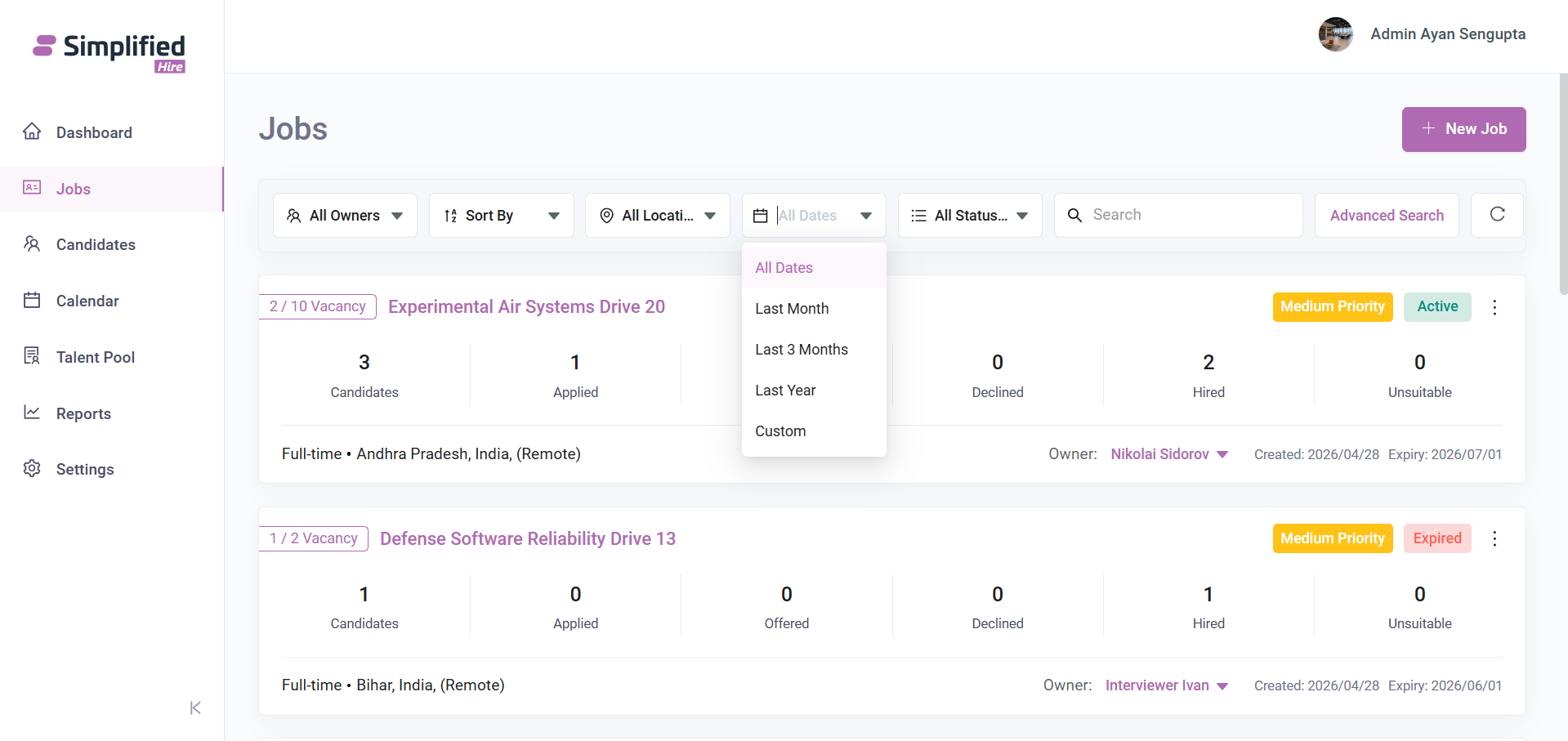Click the 1 / 2 Vacancy badge
The height and width of the screenshot is (741, 1568).
click(x=314, y=538)
